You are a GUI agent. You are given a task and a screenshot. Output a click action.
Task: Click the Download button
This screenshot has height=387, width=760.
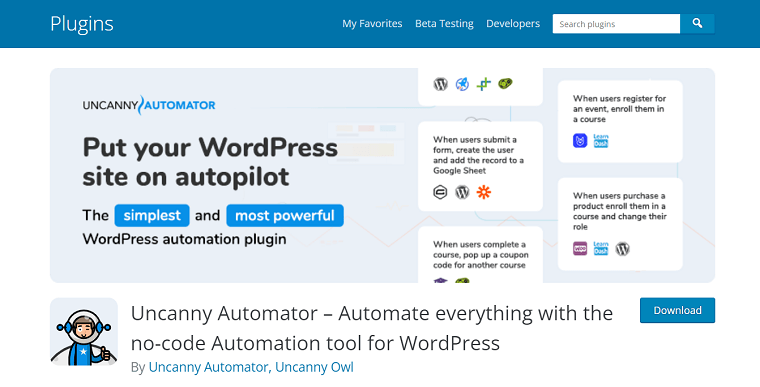(677, 310)
